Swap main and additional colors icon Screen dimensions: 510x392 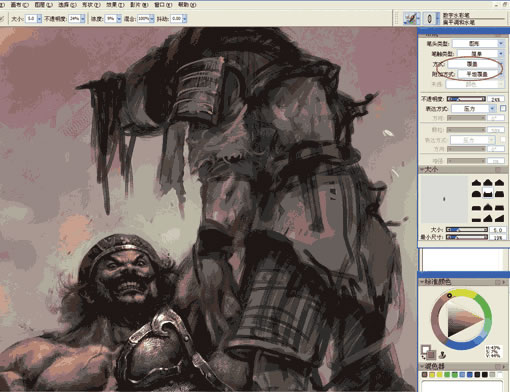pyautogui.click(x=423, y=357)
